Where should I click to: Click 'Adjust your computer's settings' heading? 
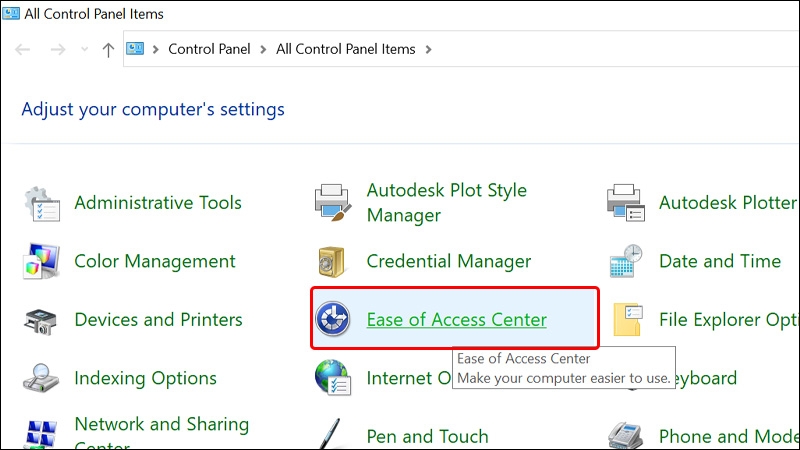(x=153, y=109)
